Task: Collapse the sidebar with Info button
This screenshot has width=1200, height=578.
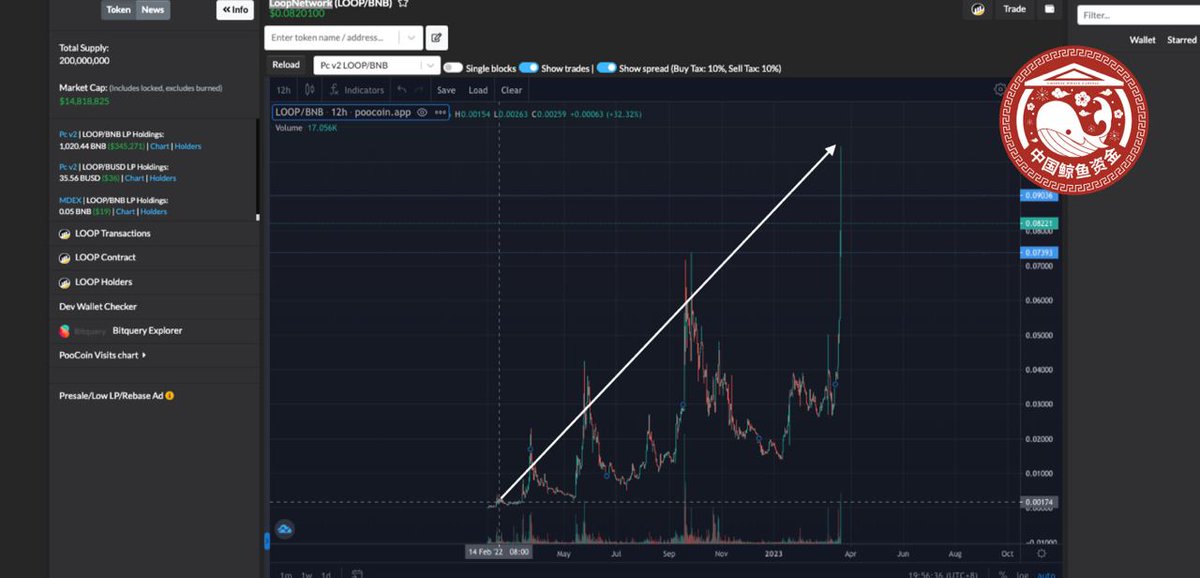Action: click(x=235, y=10)
